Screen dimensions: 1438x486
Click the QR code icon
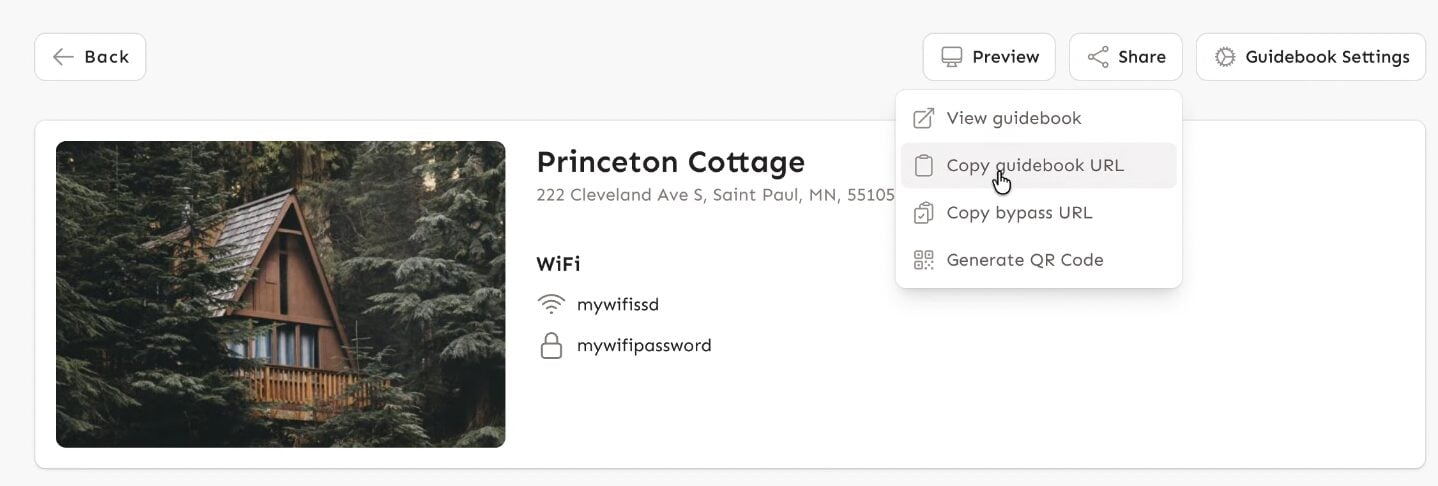pyautogui.click(x=924, y=260)
